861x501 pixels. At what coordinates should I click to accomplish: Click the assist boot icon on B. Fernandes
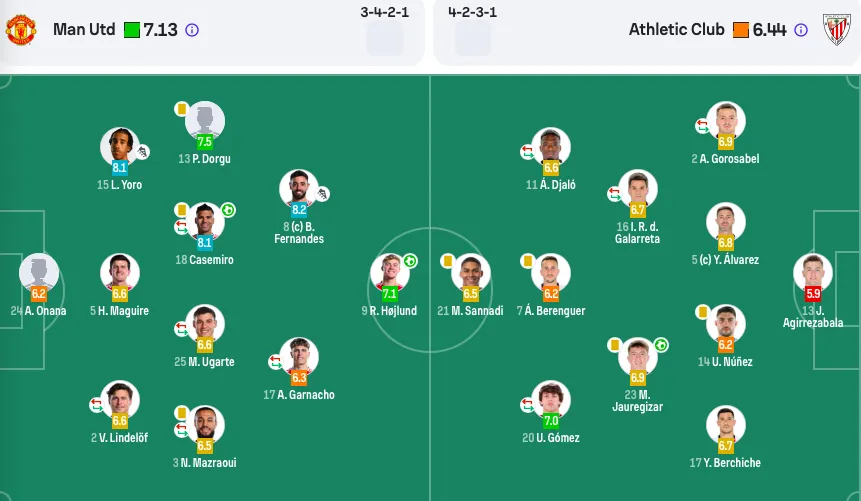(x=322, y=193)
